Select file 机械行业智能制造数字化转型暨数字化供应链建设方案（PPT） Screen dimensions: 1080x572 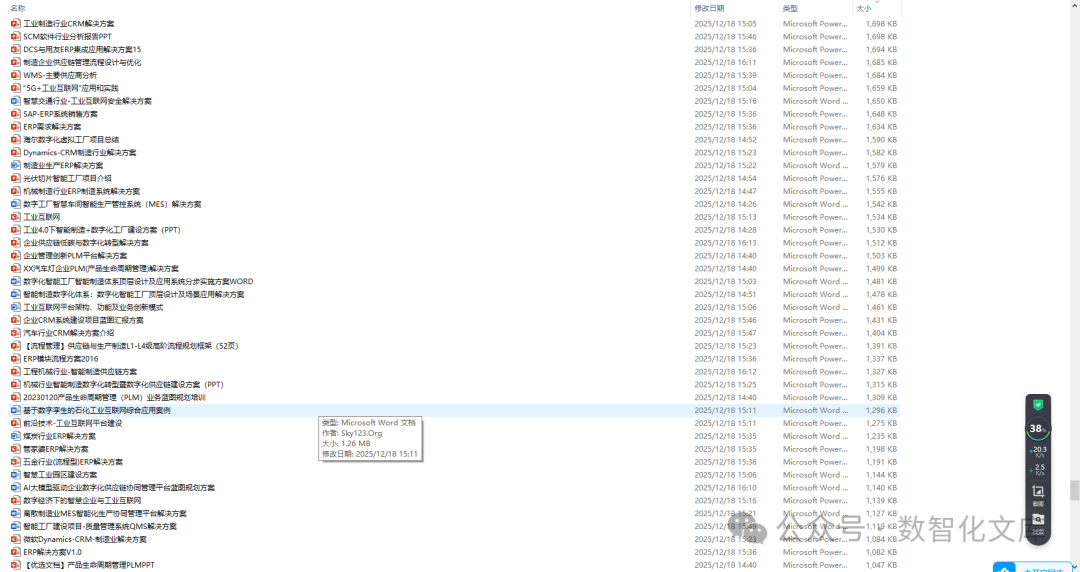coord(123,385)
